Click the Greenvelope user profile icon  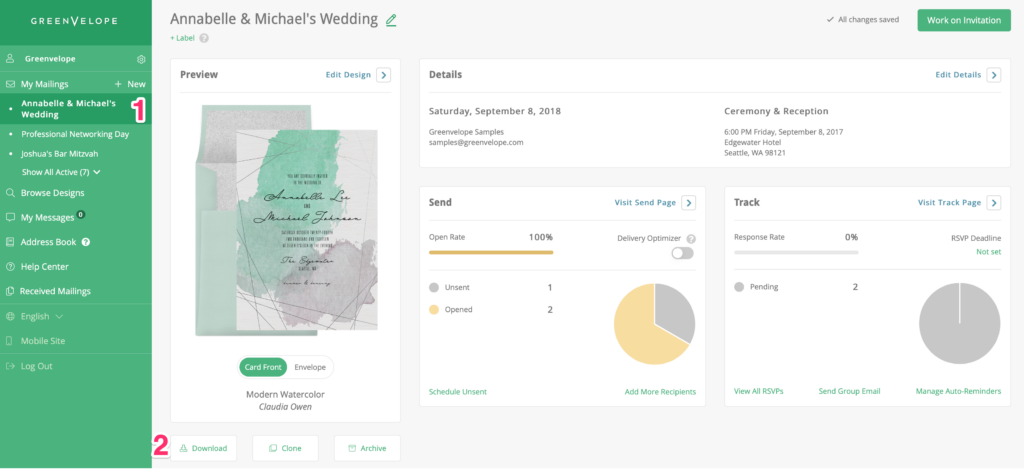pos(10,59)
